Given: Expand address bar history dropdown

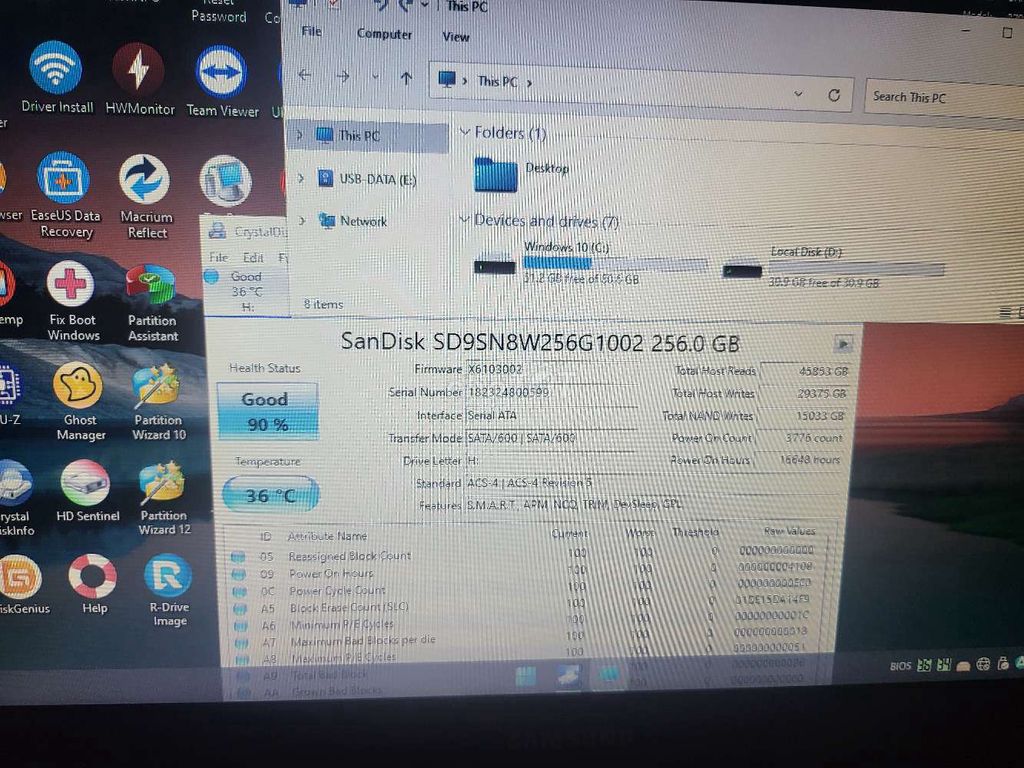Looking at the screenshot, I should point(798,94).
